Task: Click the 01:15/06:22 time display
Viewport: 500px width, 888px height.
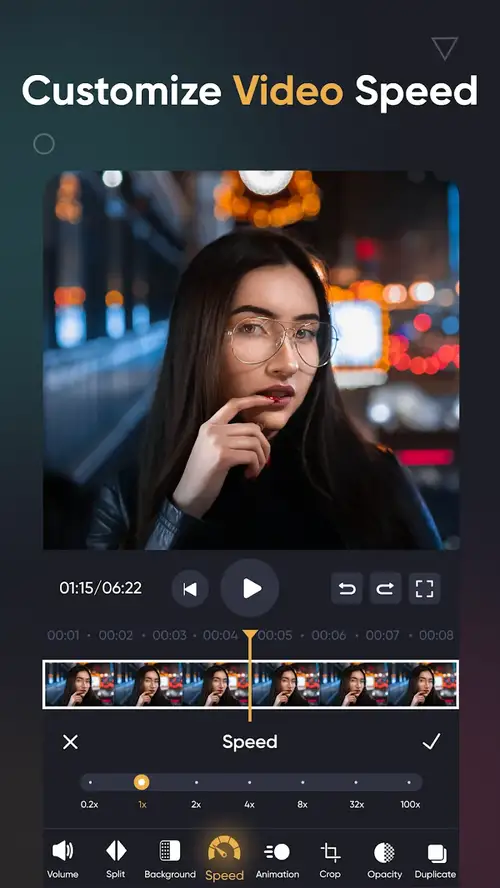Action: click(101, 588)
